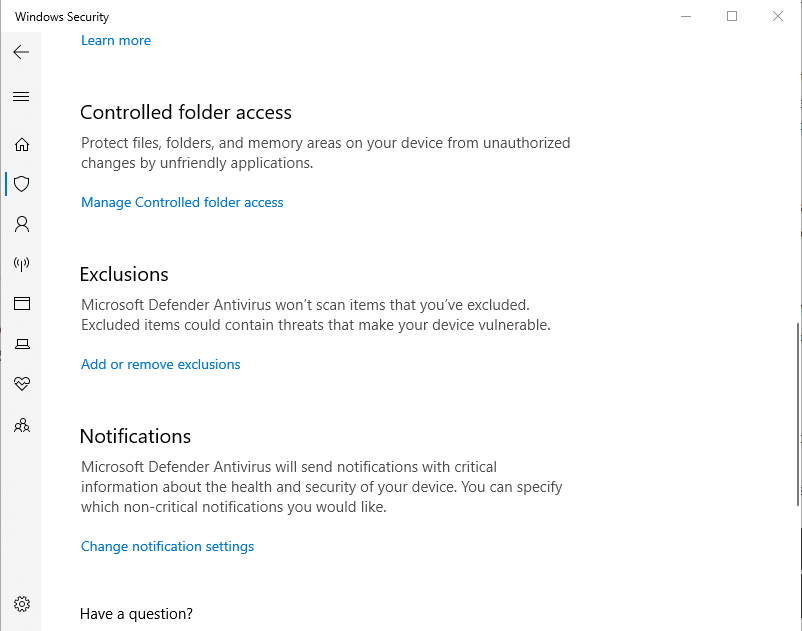Close the Windows Security window
This screenshot has height=631, width=802.
[x=778, y=16]
